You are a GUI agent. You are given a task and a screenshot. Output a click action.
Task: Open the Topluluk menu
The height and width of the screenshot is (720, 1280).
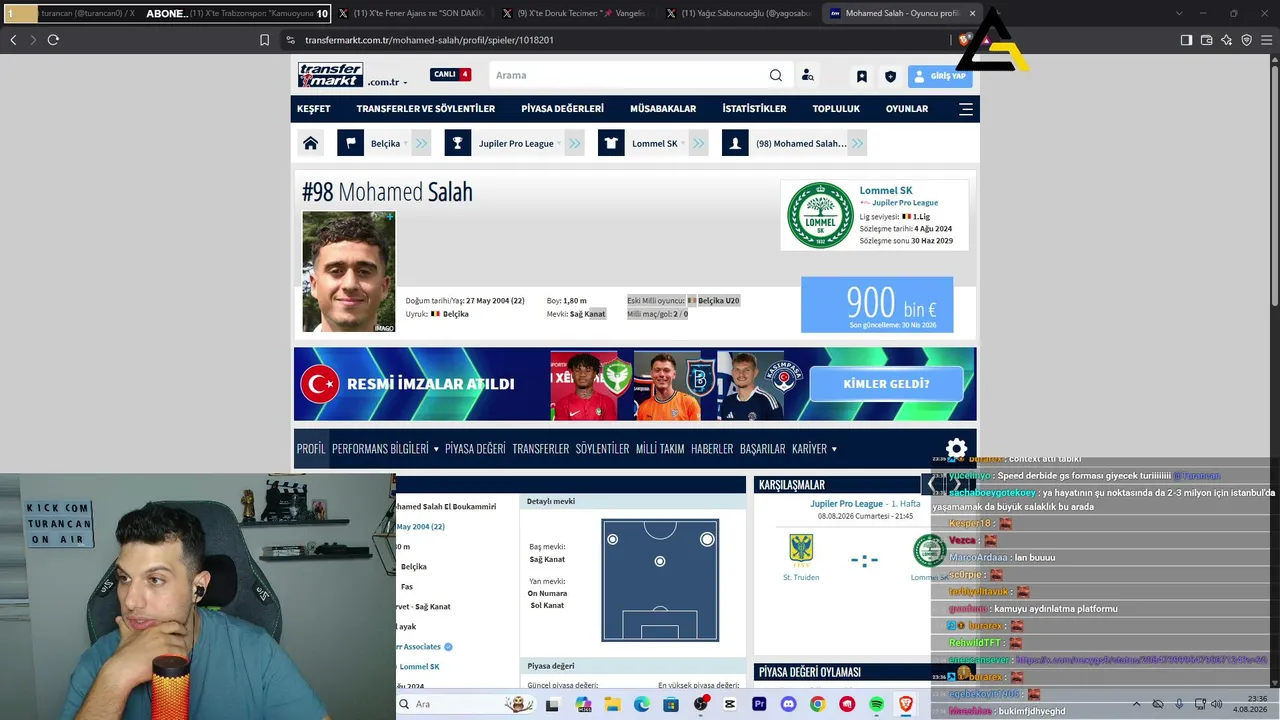click(x=836, y=109)
